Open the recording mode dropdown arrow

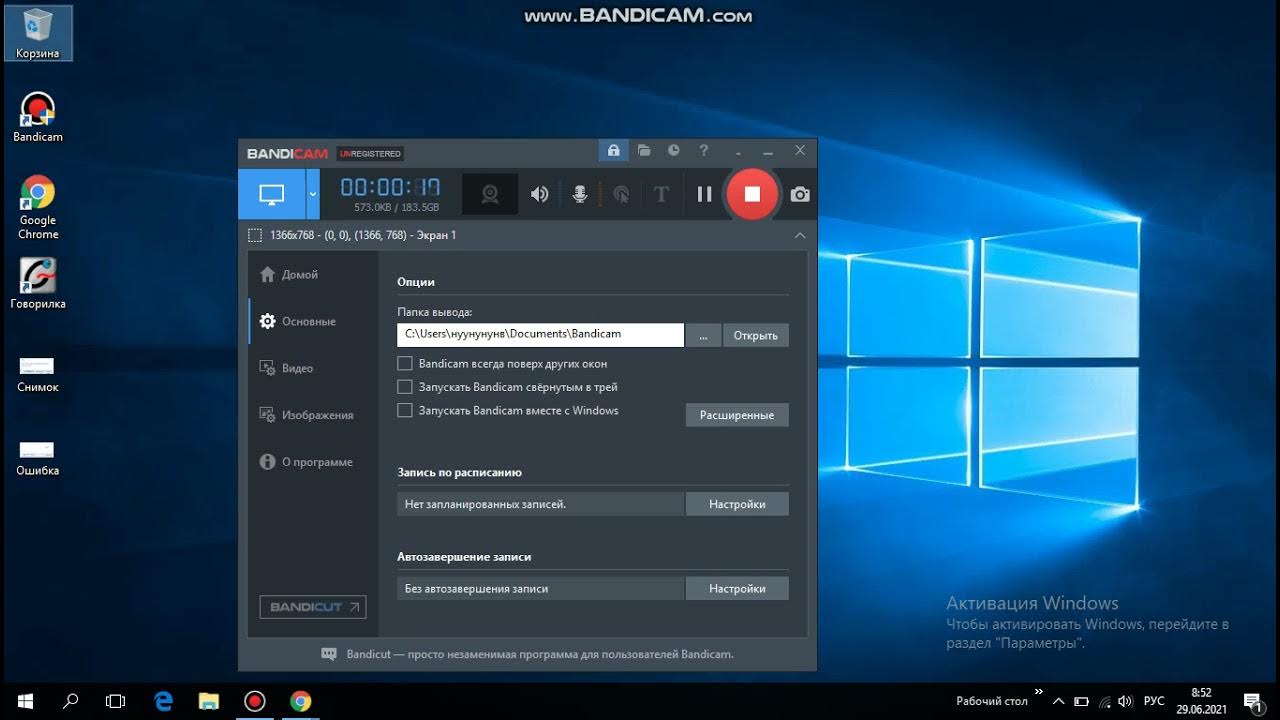(x=313, y=194)
